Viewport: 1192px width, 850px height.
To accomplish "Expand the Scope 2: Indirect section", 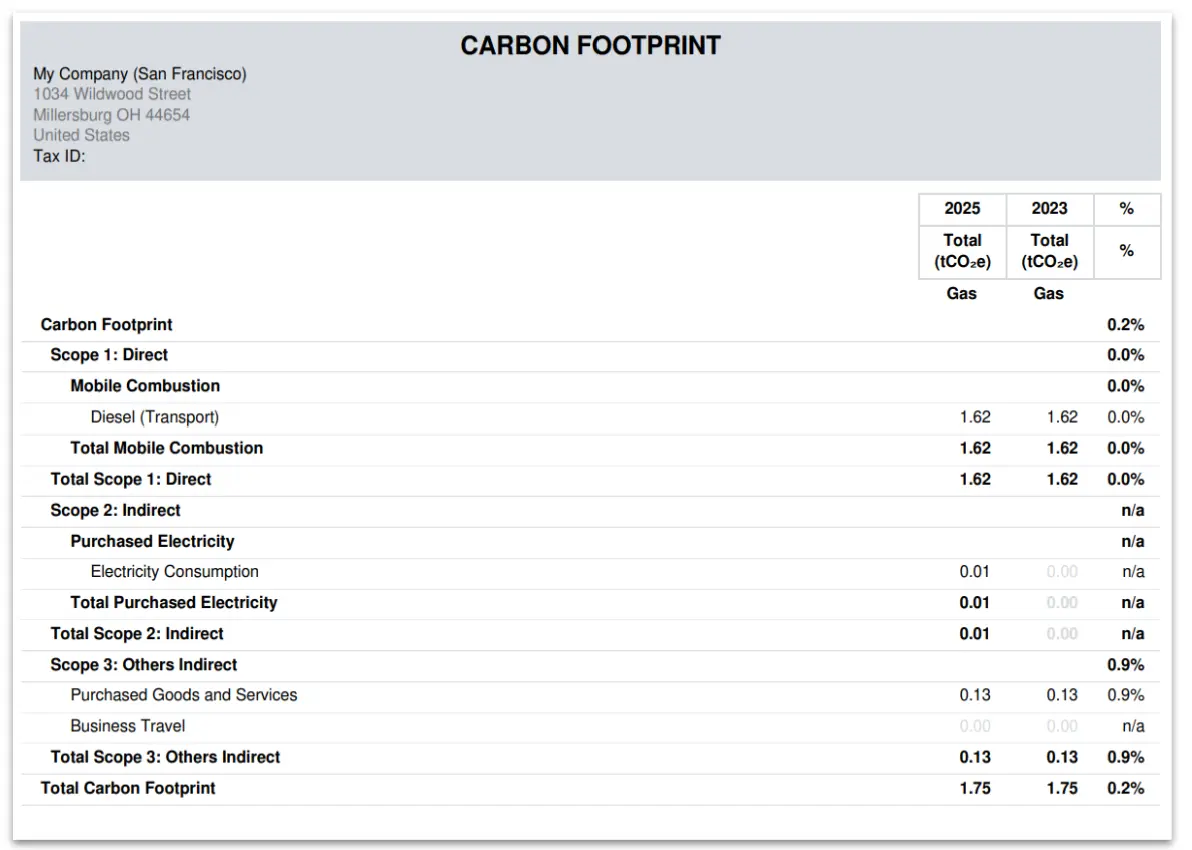I will (x=115, y=510).
